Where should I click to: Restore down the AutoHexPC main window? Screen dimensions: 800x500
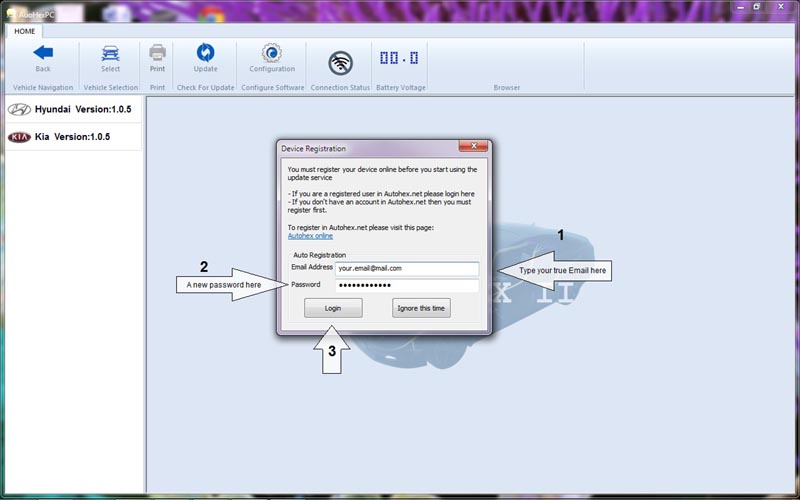tap(757, 7)
